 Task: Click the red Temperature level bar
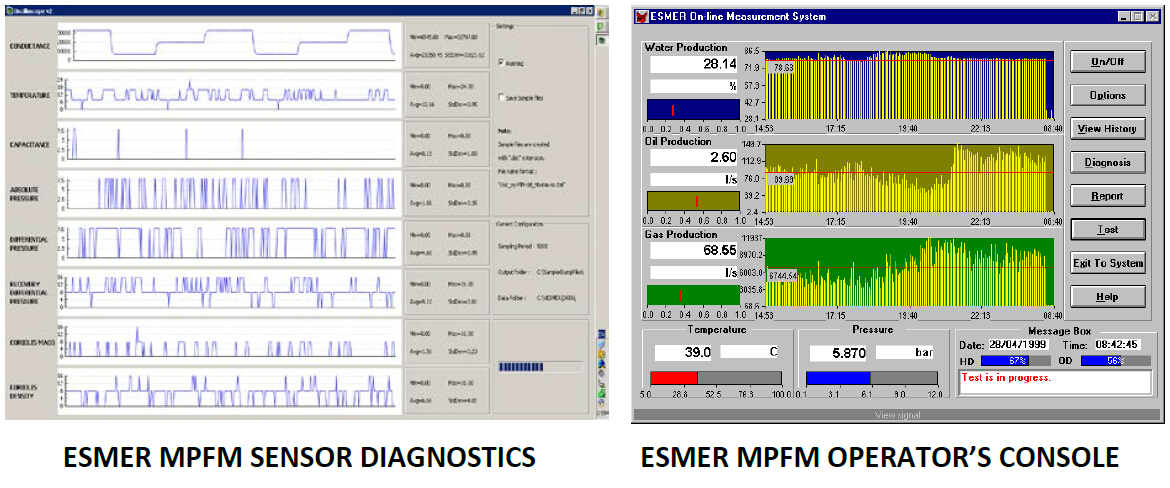click(674, 378)
